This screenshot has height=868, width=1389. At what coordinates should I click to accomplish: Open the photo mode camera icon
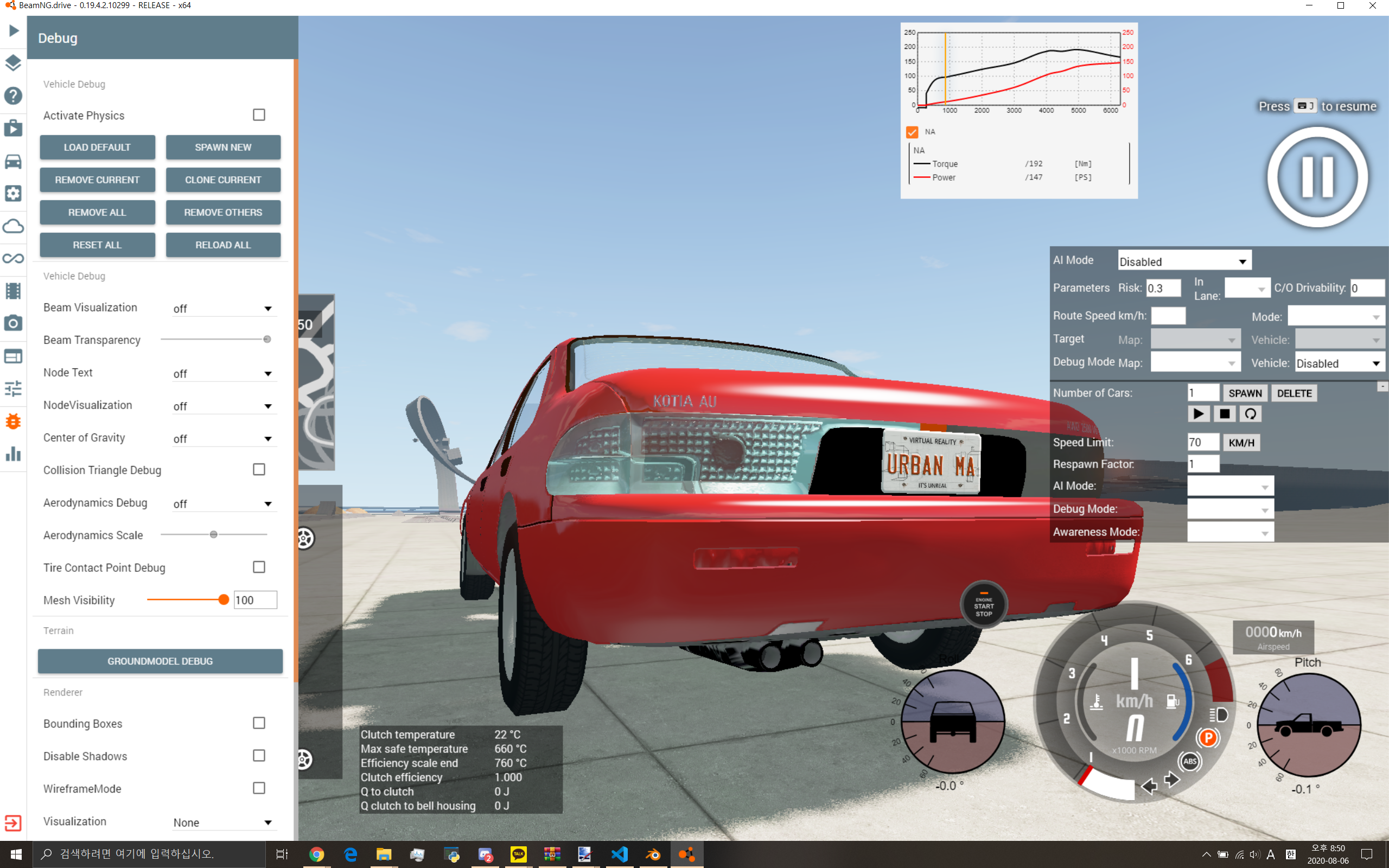(x=13, y=323)
